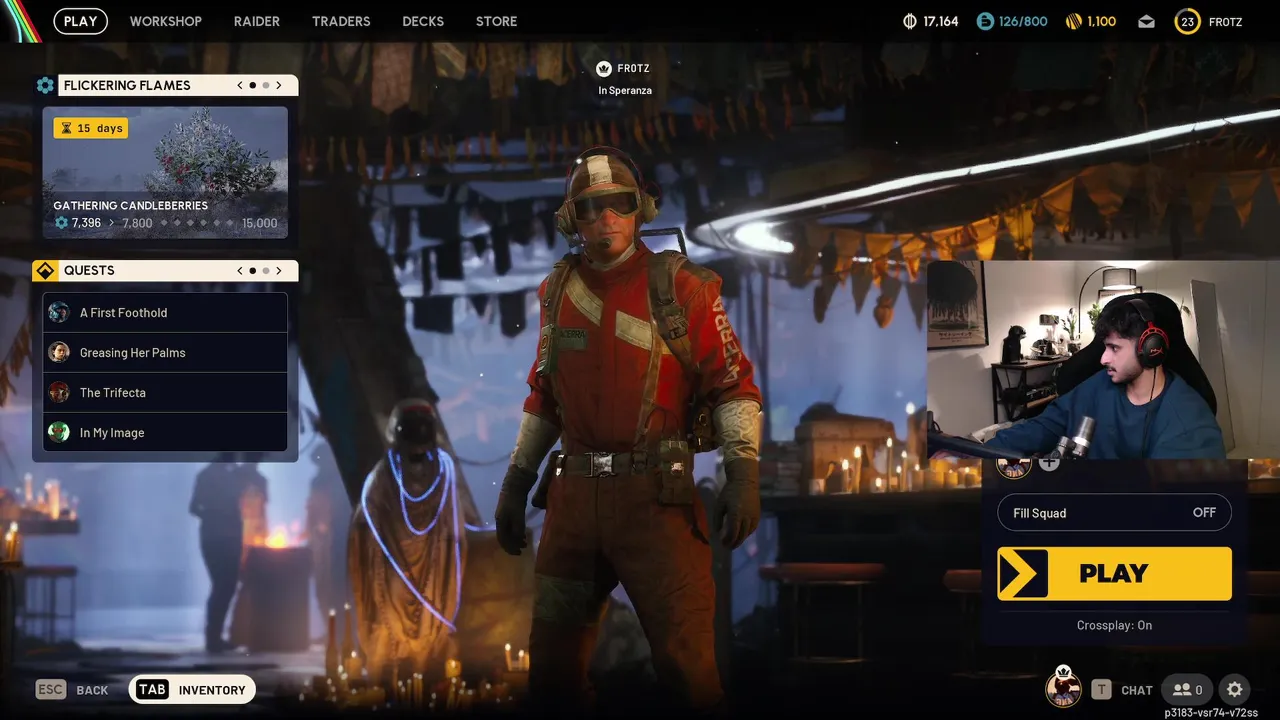The image size is (1280, 720).
Task: Go back with the ESC Back button
Action: 72,689
